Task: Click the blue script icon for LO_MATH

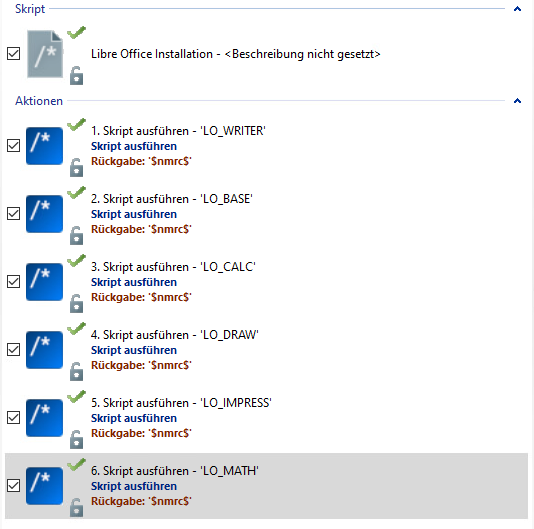Action: pos(45,486)
